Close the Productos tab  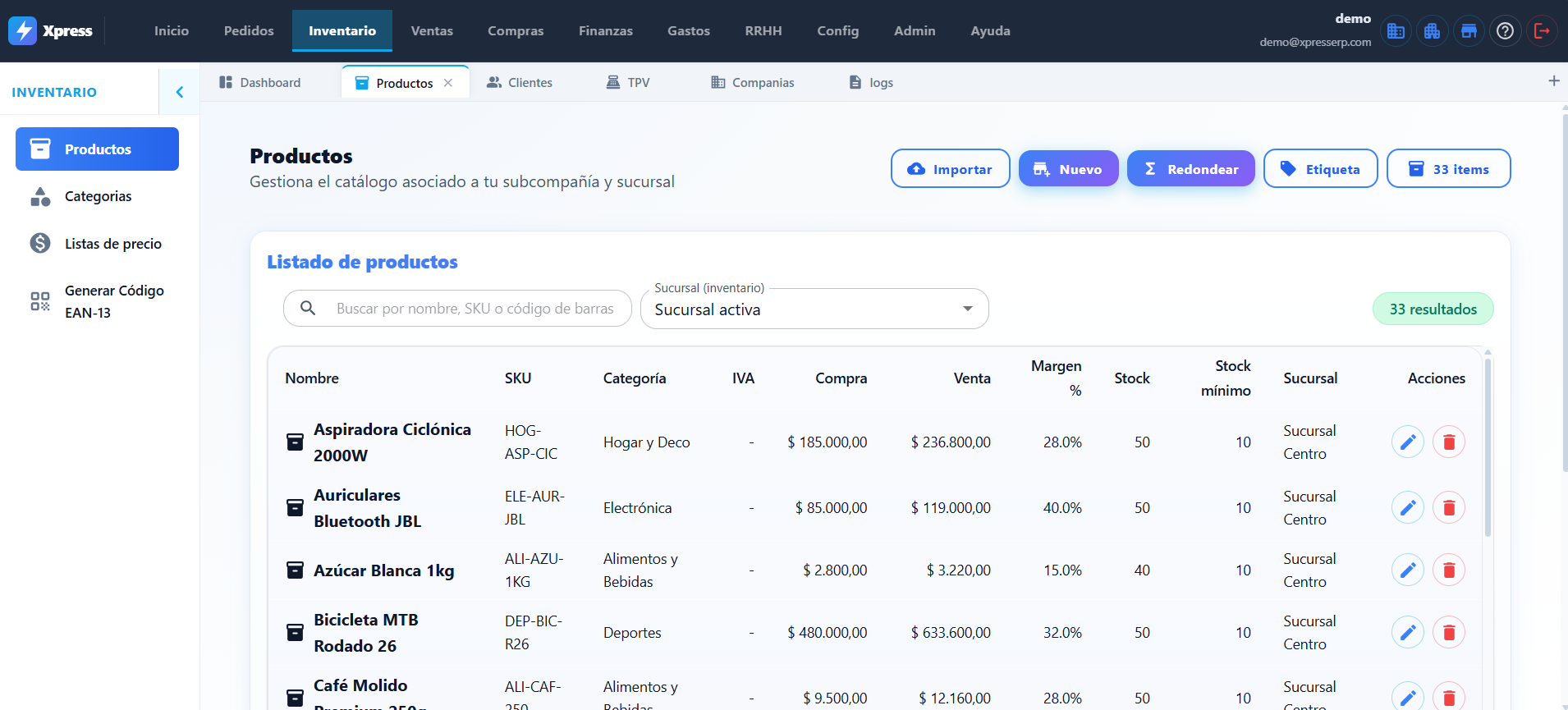(x=448, y=83)
